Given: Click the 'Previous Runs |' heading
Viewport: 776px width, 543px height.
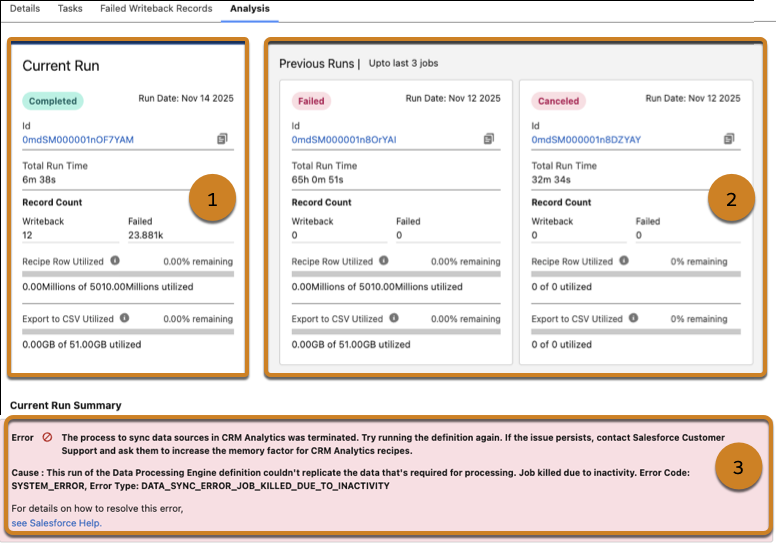Looking at the screenshot, I should 320,64.
